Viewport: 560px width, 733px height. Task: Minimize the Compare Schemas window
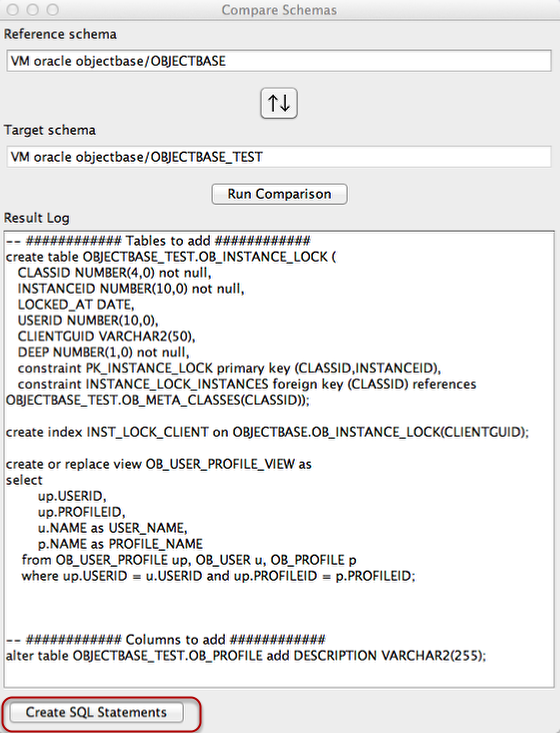tap(33, 9)
